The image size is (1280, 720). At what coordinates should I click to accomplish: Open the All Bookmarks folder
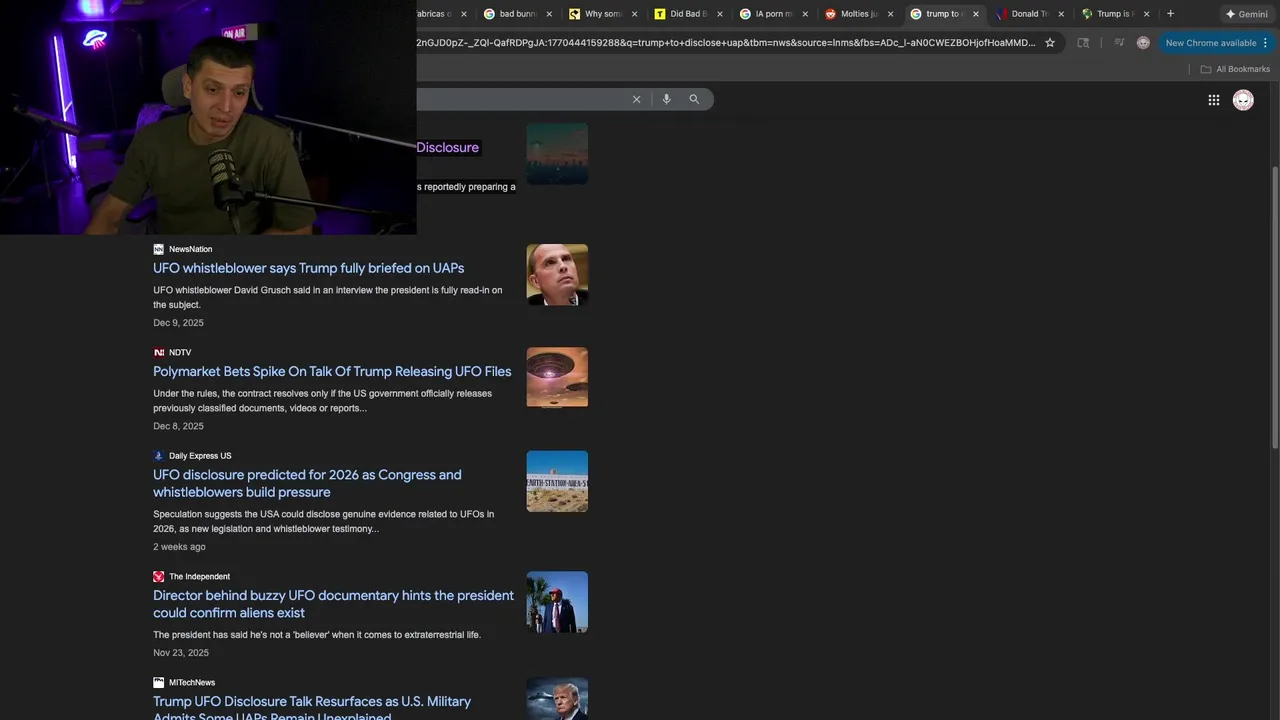point(1235,69)
